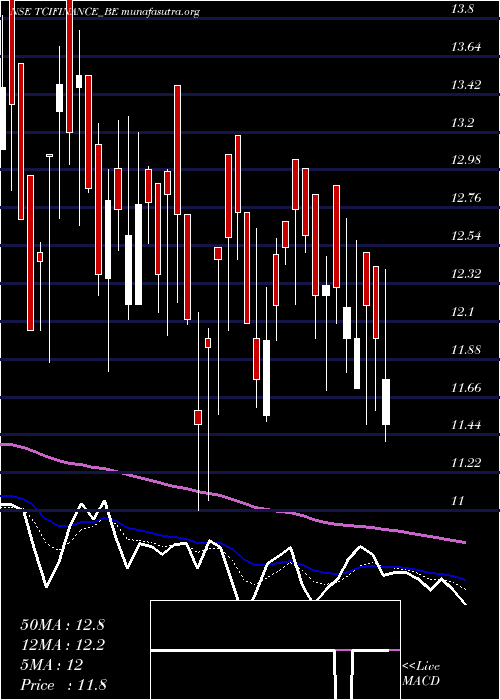This screenshot has height=700, width=500.
Task: Click the 5MA : 12 readout
Action: click(x=52, y=665)
